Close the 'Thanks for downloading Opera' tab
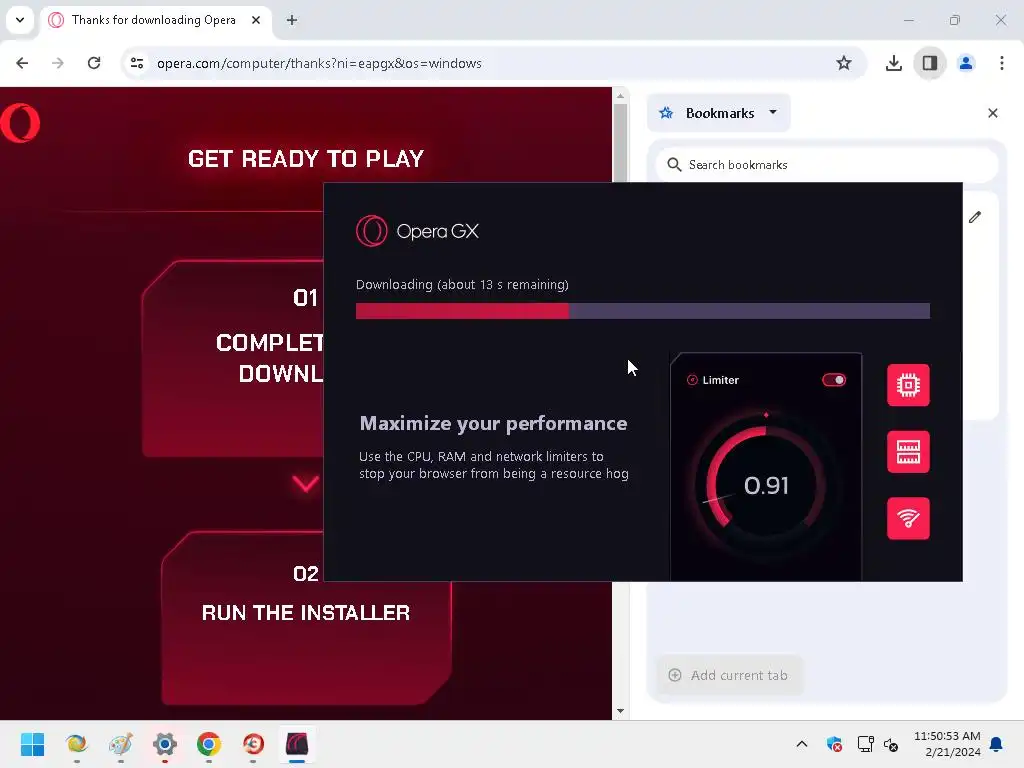 coord(256,20)
